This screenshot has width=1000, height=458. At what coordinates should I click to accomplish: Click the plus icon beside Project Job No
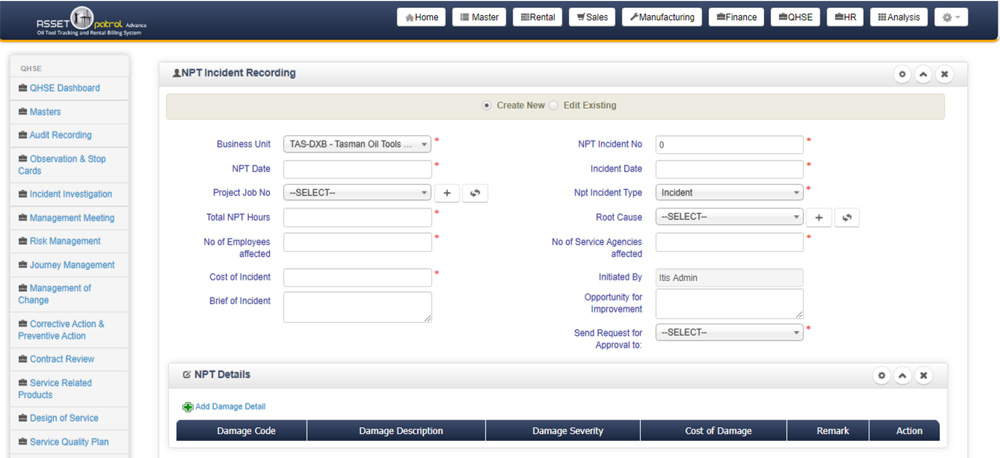[447, 193]
